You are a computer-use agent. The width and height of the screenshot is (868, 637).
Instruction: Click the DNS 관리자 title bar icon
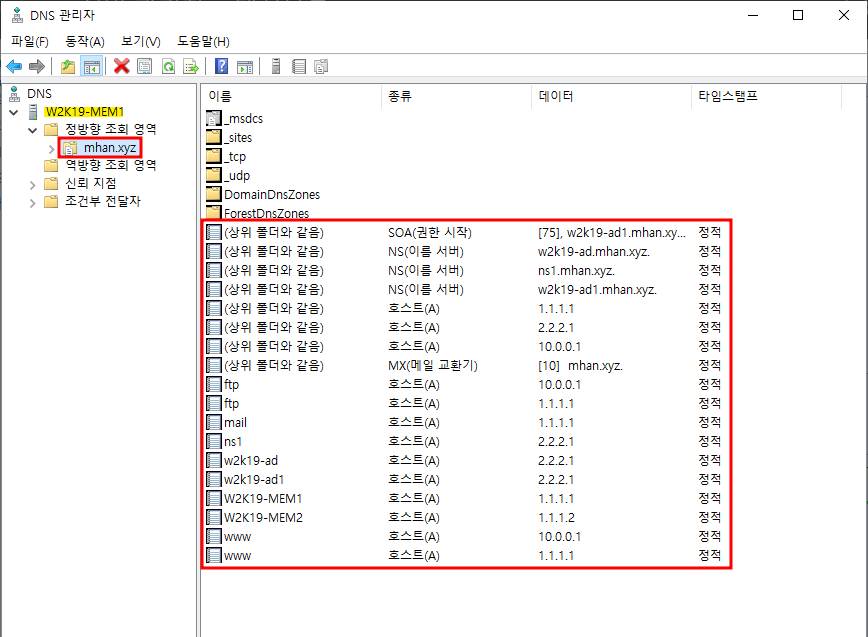17,15
